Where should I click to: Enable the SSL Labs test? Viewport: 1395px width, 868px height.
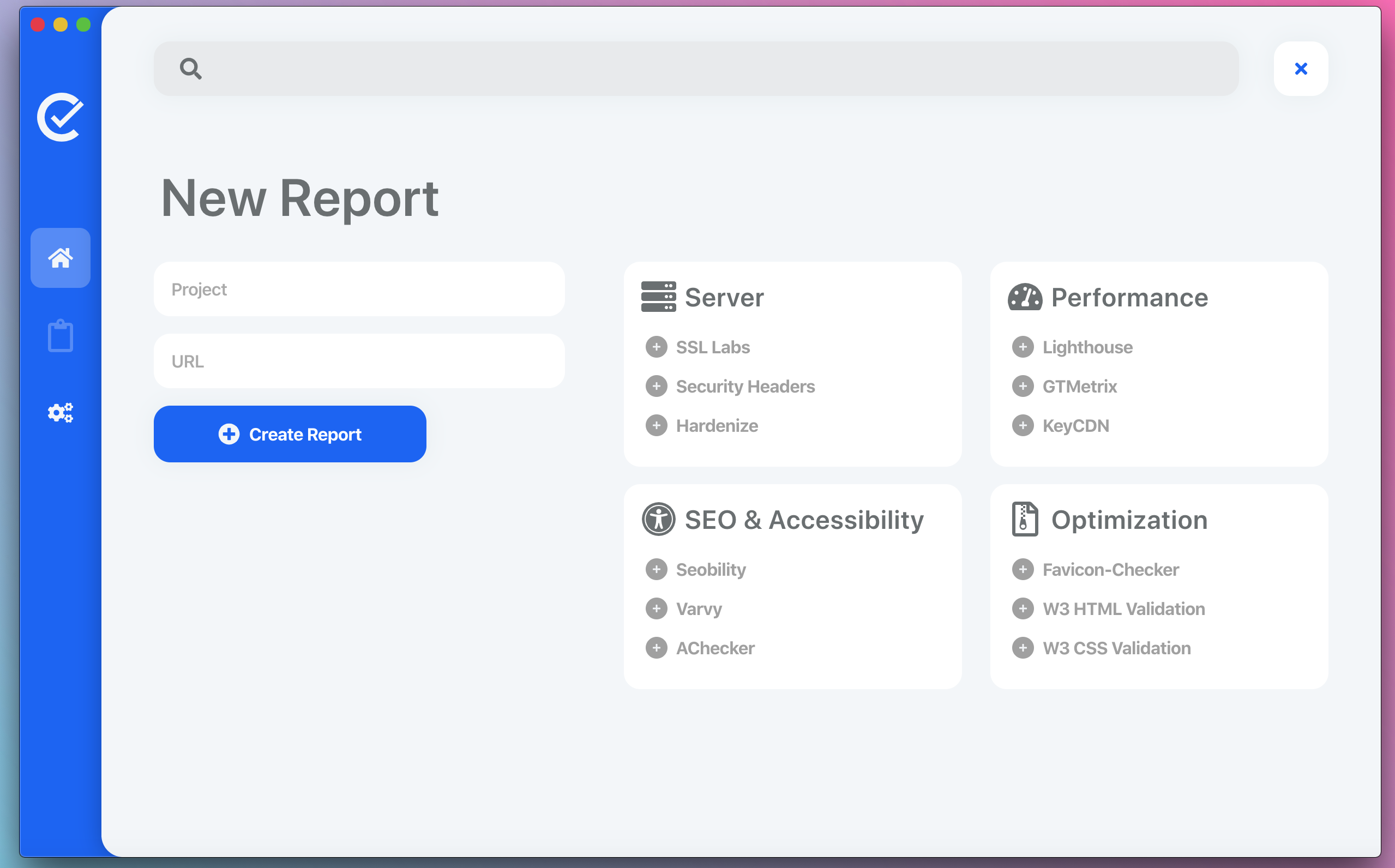pyautogui.click(x=656, y=347)
